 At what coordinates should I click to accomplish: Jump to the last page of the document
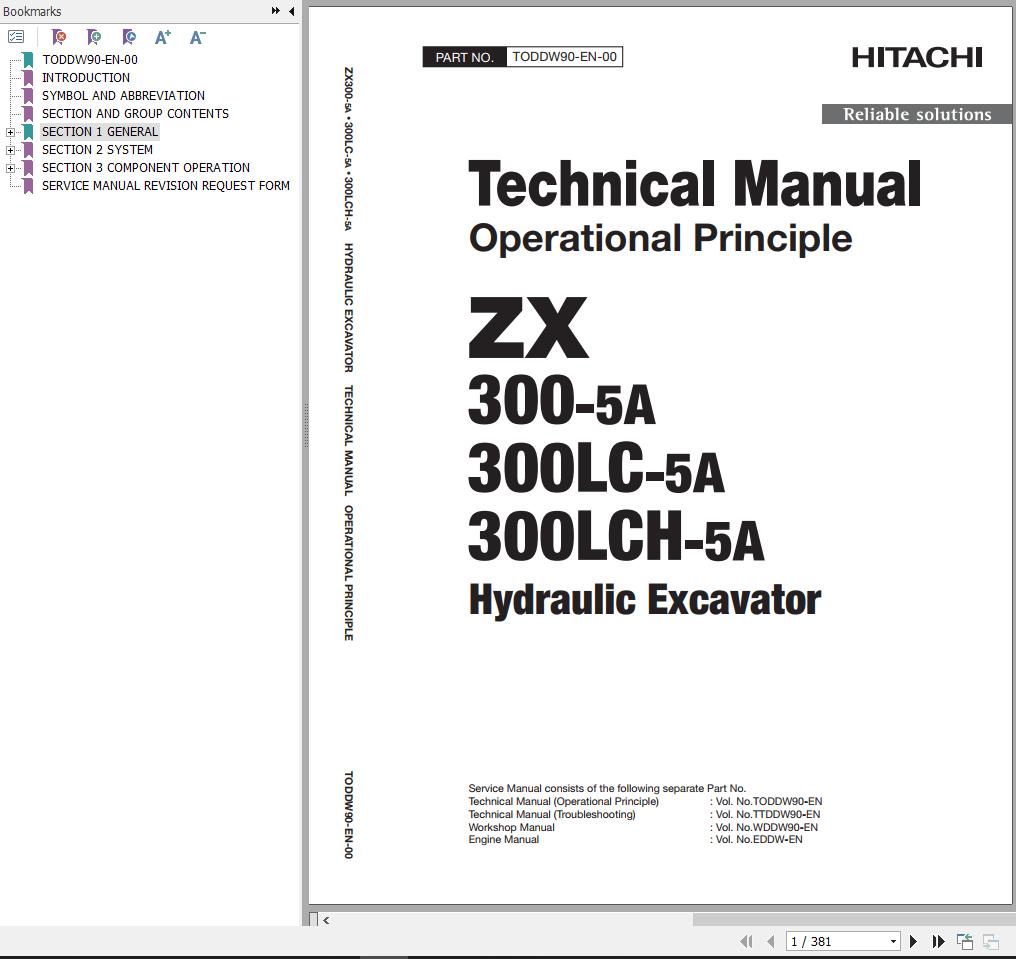coord(938,941)
